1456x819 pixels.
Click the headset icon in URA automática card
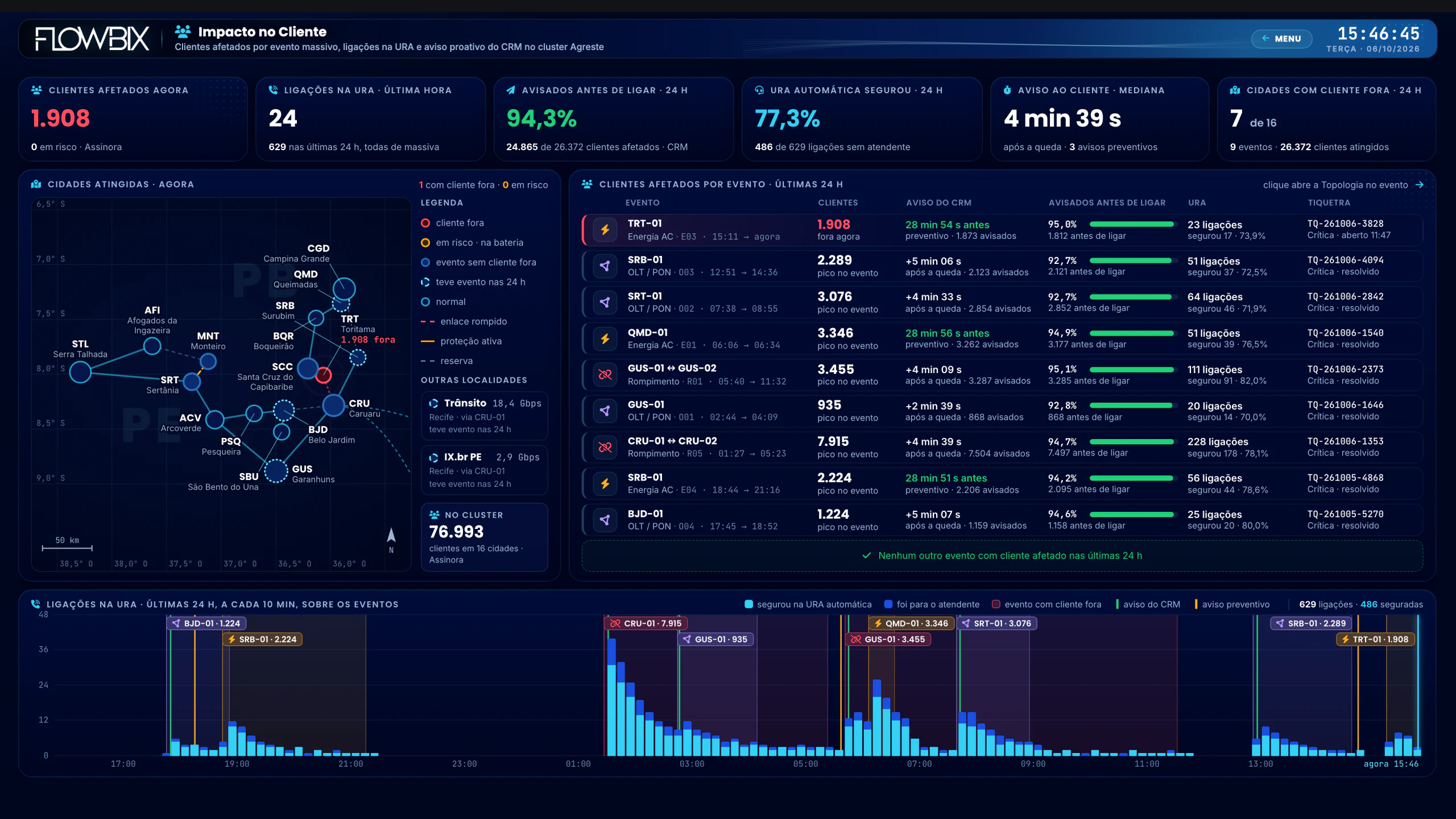pos(759,90)
